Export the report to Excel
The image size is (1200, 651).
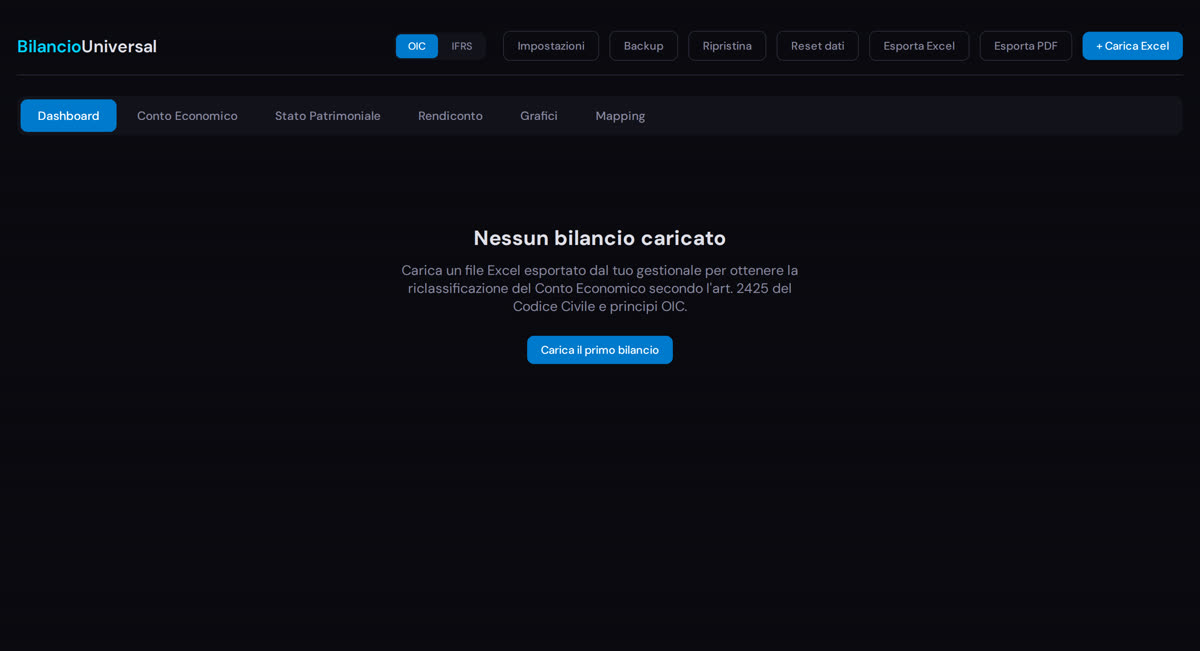[918, 45]
